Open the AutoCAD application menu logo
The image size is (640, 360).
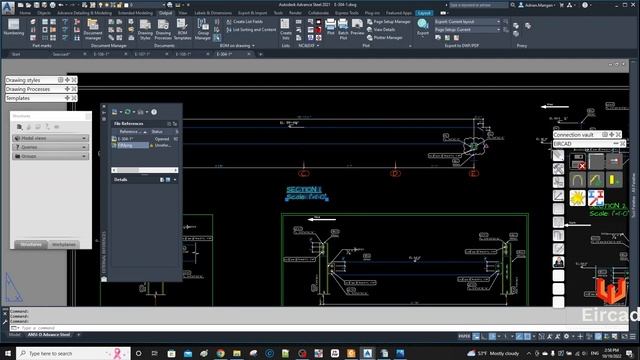7,7
